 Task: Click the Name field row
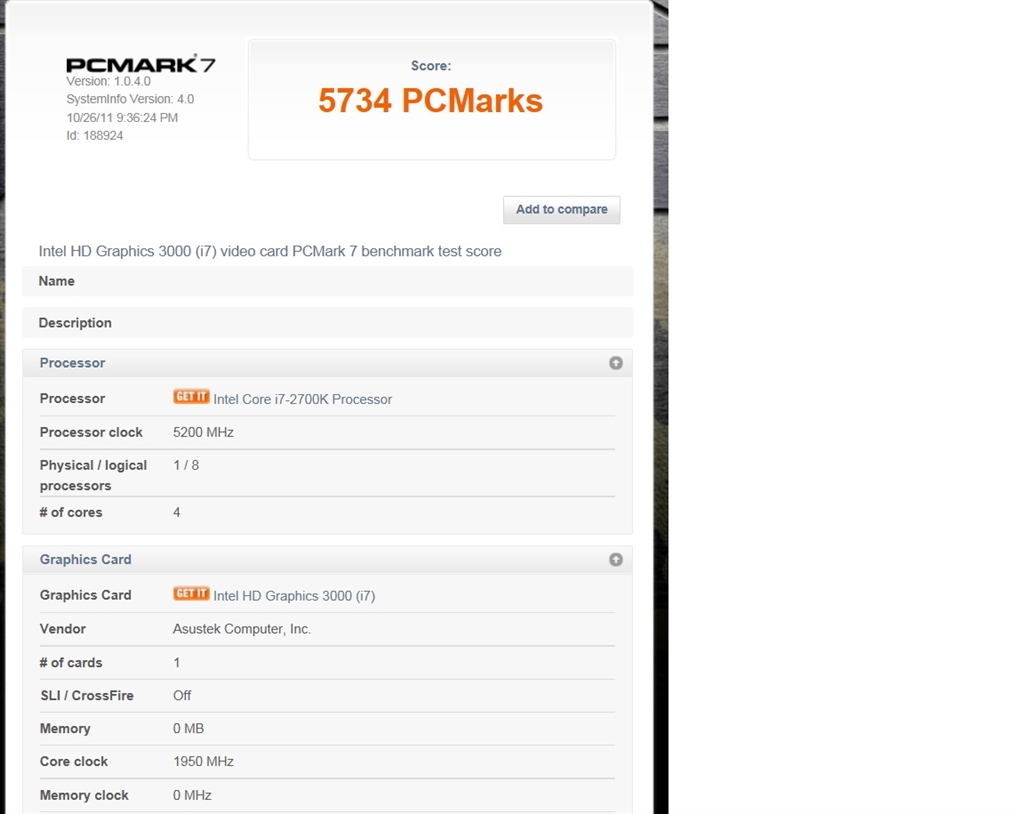[327, 281]
